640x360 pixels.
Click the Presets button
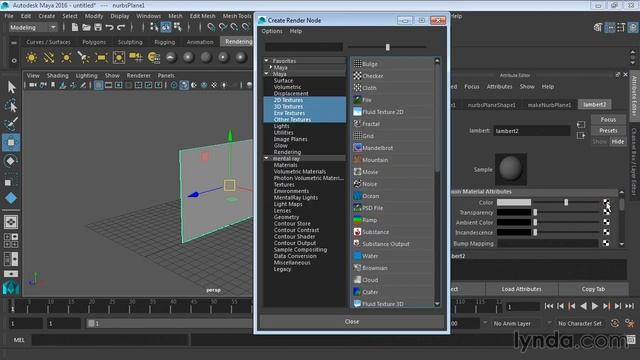608,131
